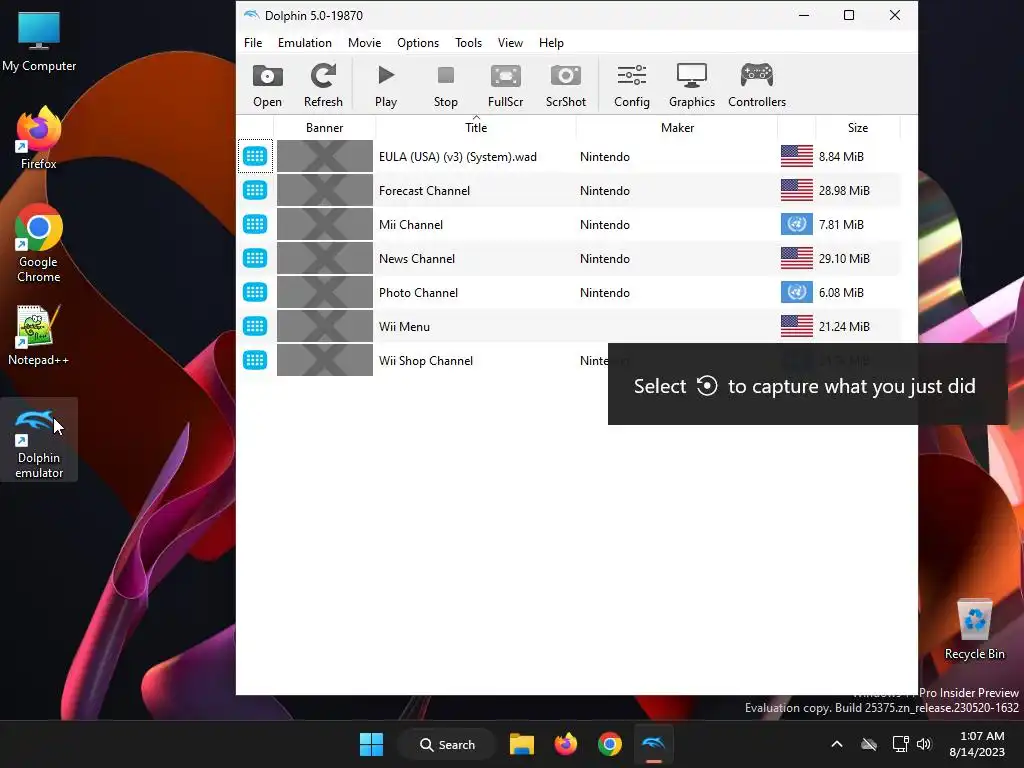Open the Emulation menu

304,42
